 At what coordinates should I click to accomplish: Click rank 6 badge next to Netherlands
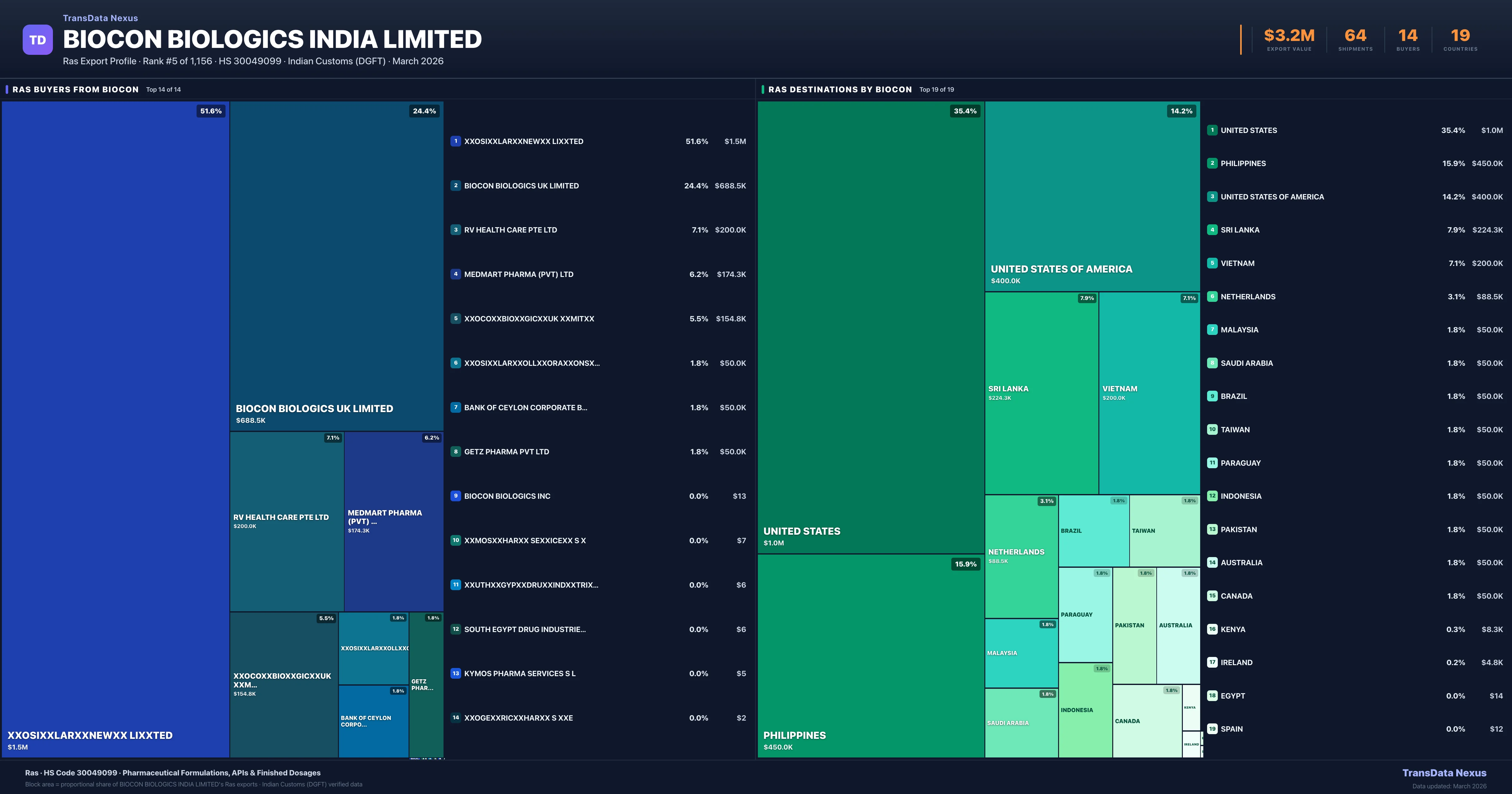1212,296
